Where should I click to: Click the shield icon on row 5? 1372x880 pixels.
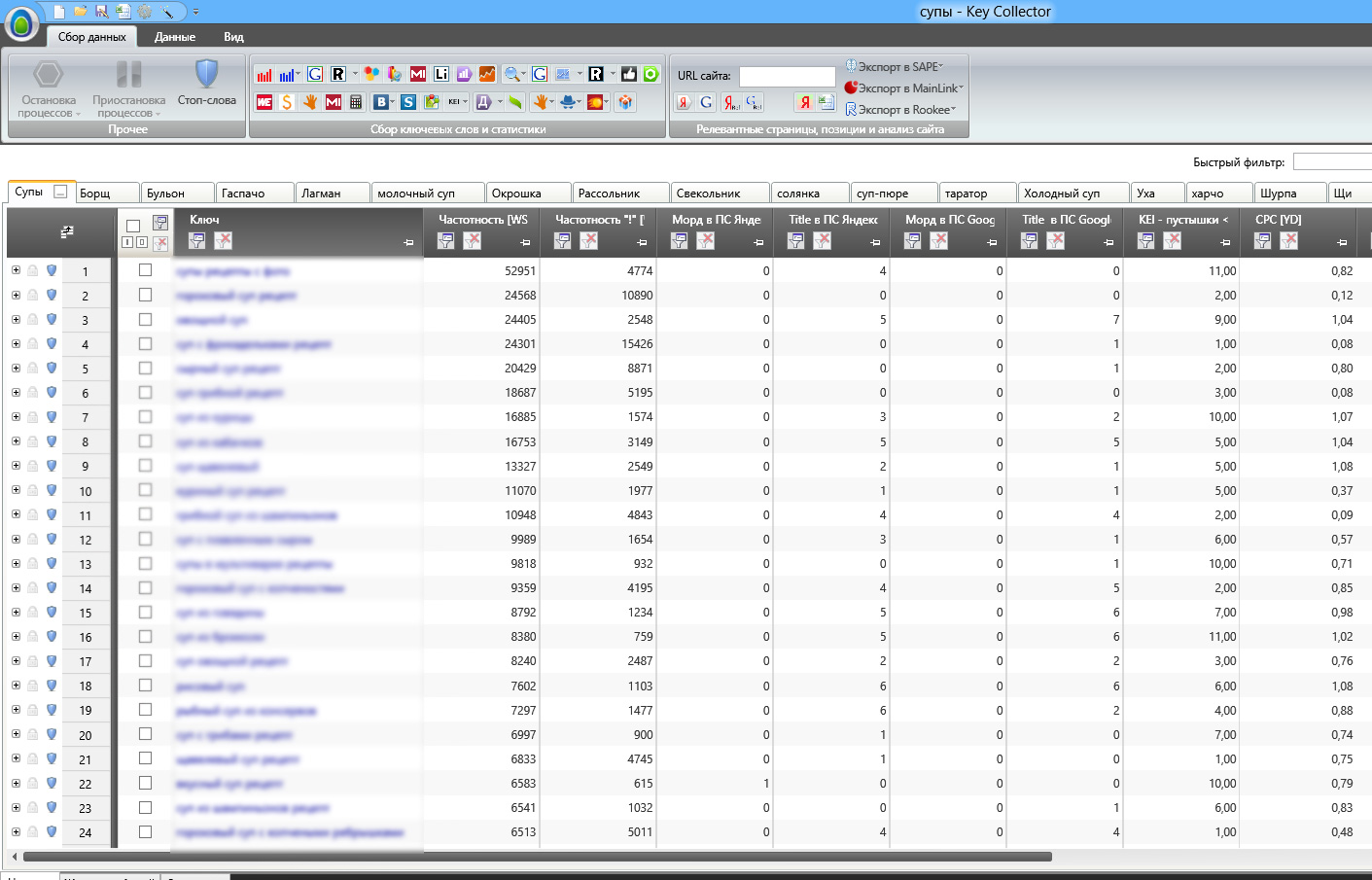click(52, 369)
